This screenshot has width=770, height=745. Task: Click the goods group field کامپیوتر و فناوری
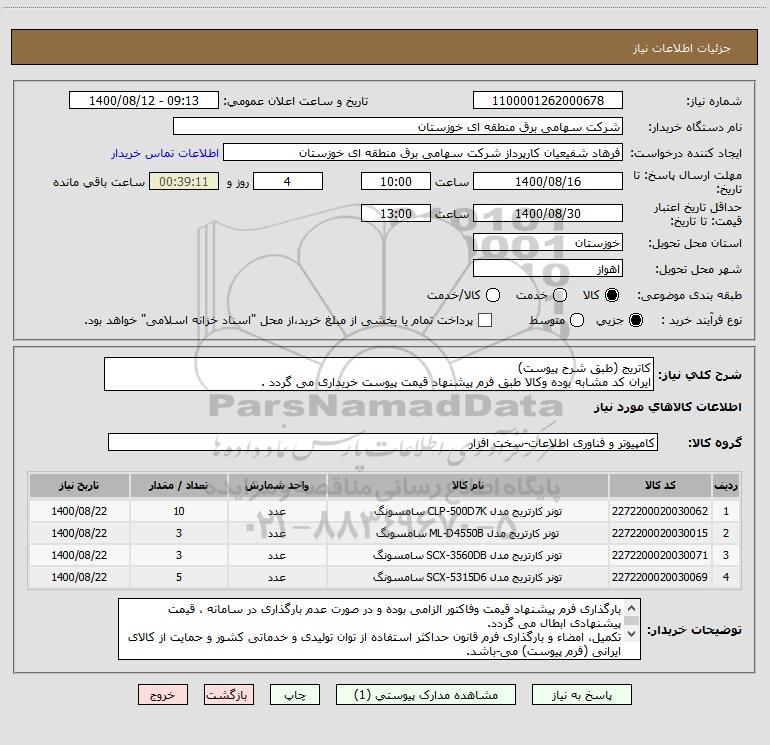coord(383,442)
